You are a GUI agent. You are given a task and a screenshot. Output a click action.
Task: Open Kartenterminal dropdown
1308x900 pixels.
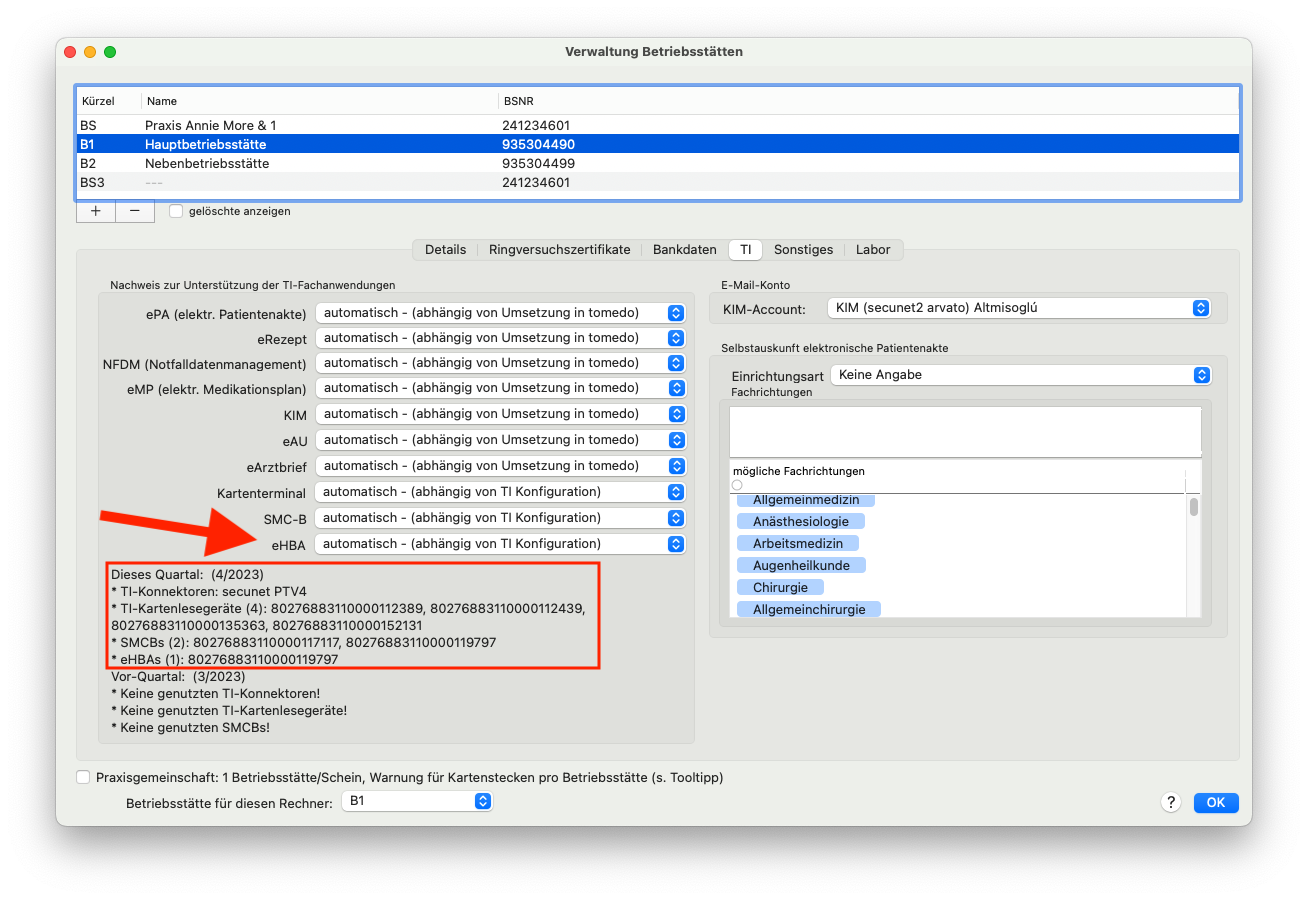tap(500, 492)
